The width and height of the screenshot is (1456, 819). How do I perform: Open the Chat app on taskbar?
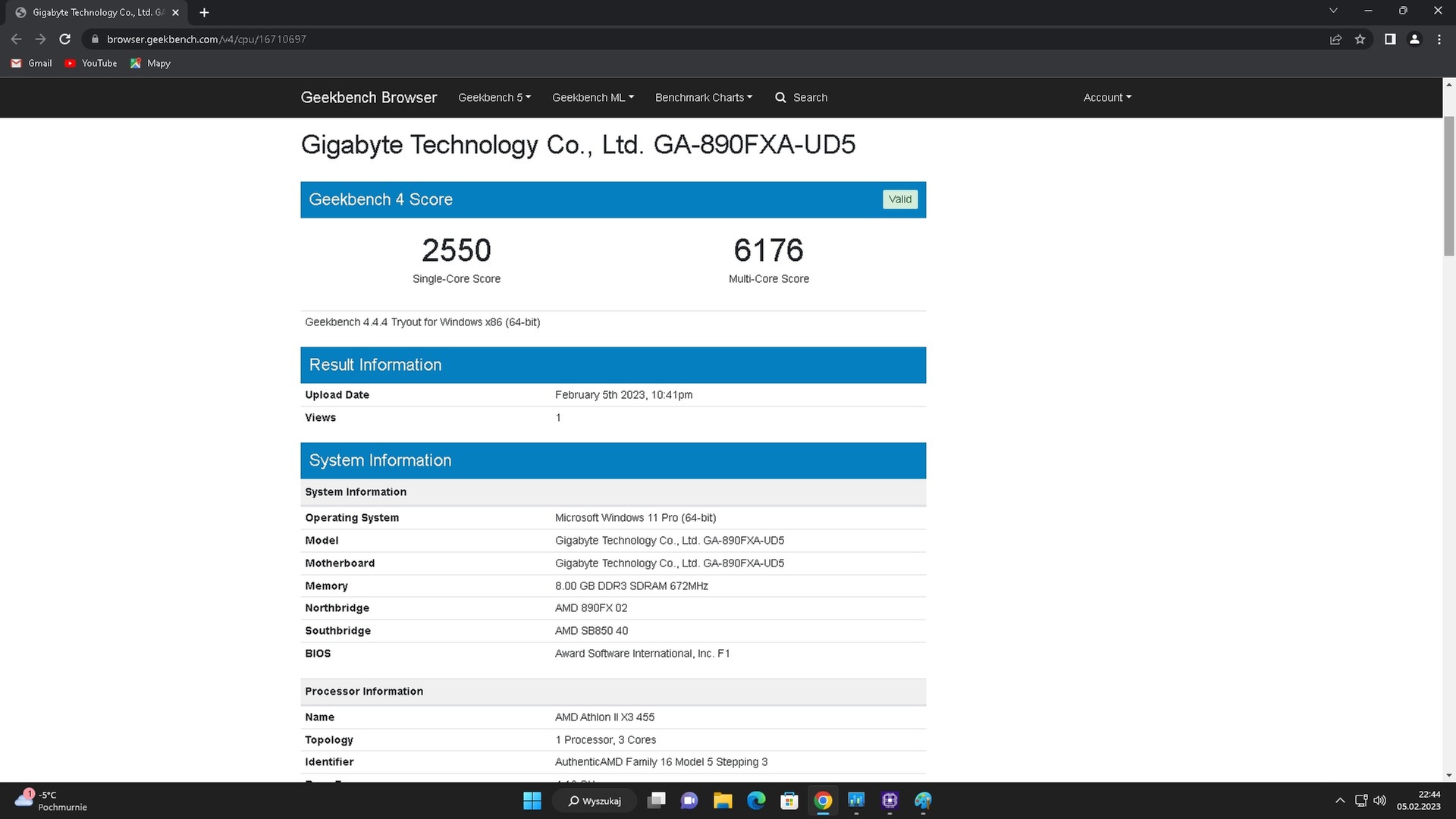(689, 801)
